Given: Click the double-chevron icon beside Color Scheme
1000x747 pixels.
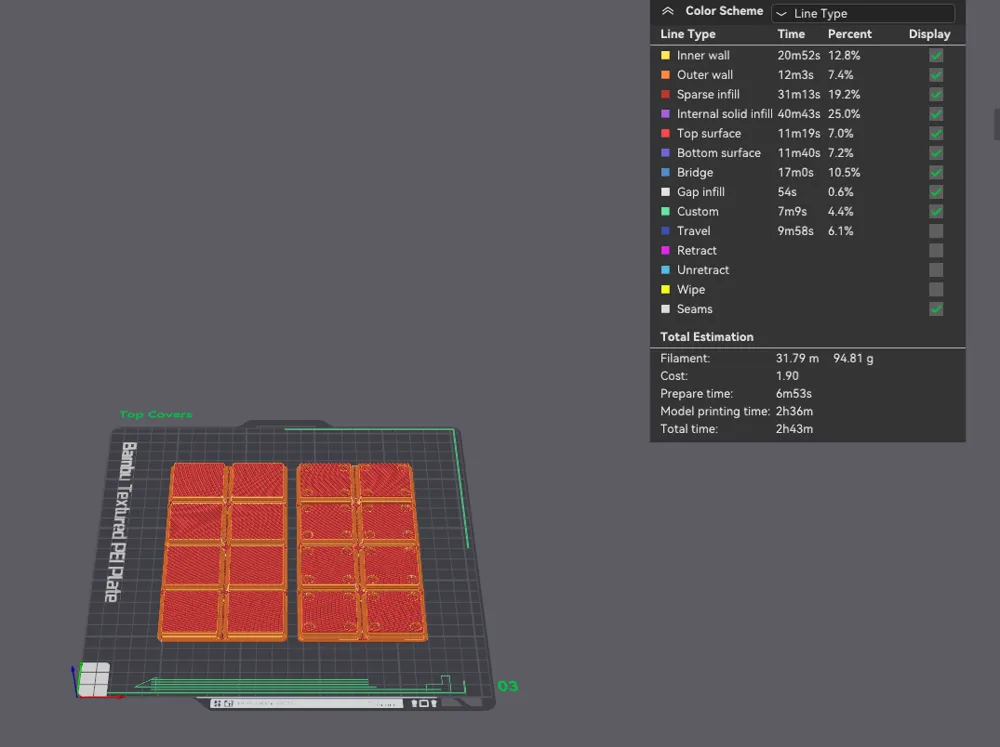Looking at the screenshot, I should point(668,11).
